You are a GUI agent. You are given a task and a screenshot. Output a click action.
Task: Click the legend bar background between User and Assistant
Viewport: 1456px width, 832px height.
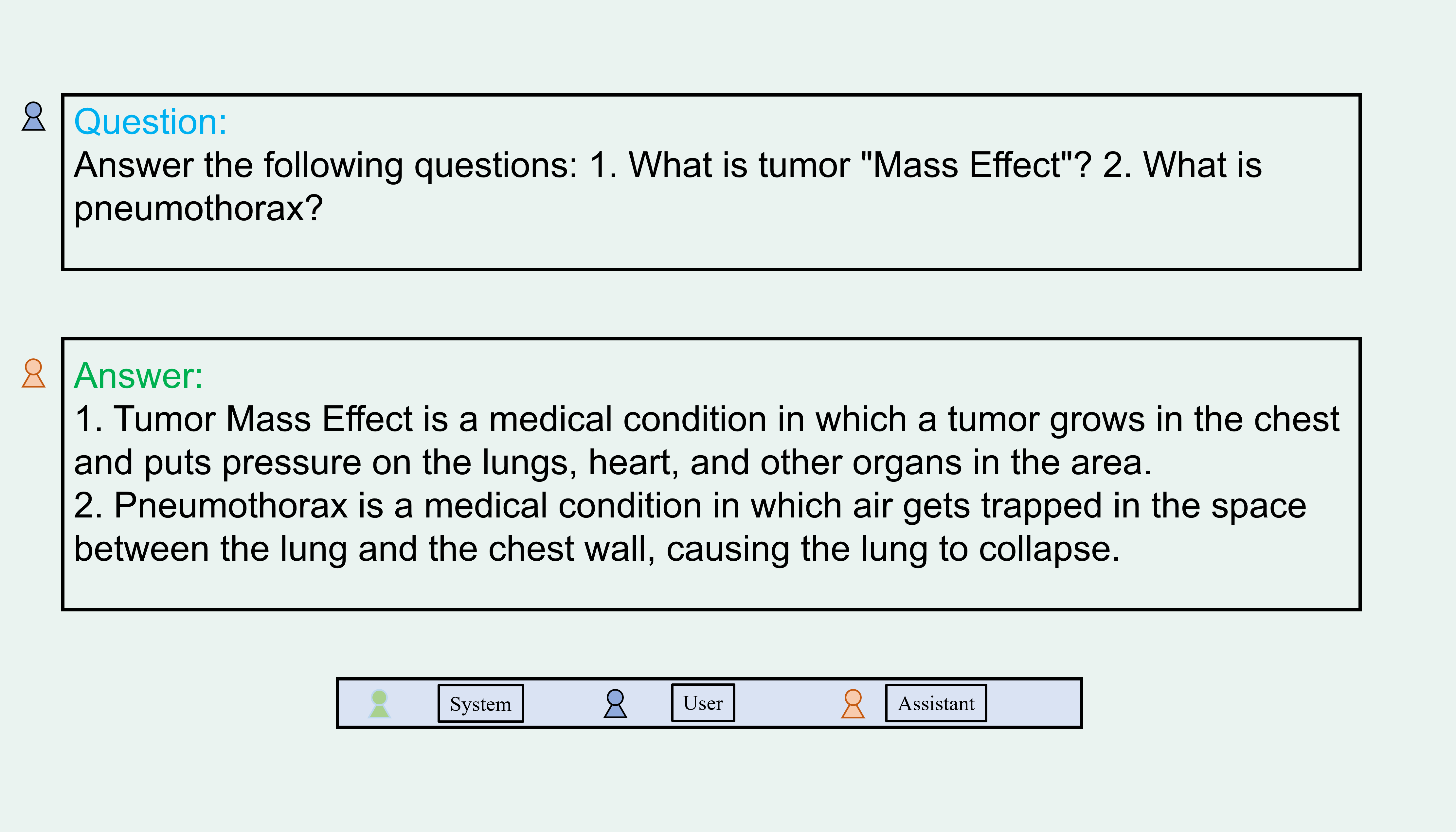[x=788, y=703]
